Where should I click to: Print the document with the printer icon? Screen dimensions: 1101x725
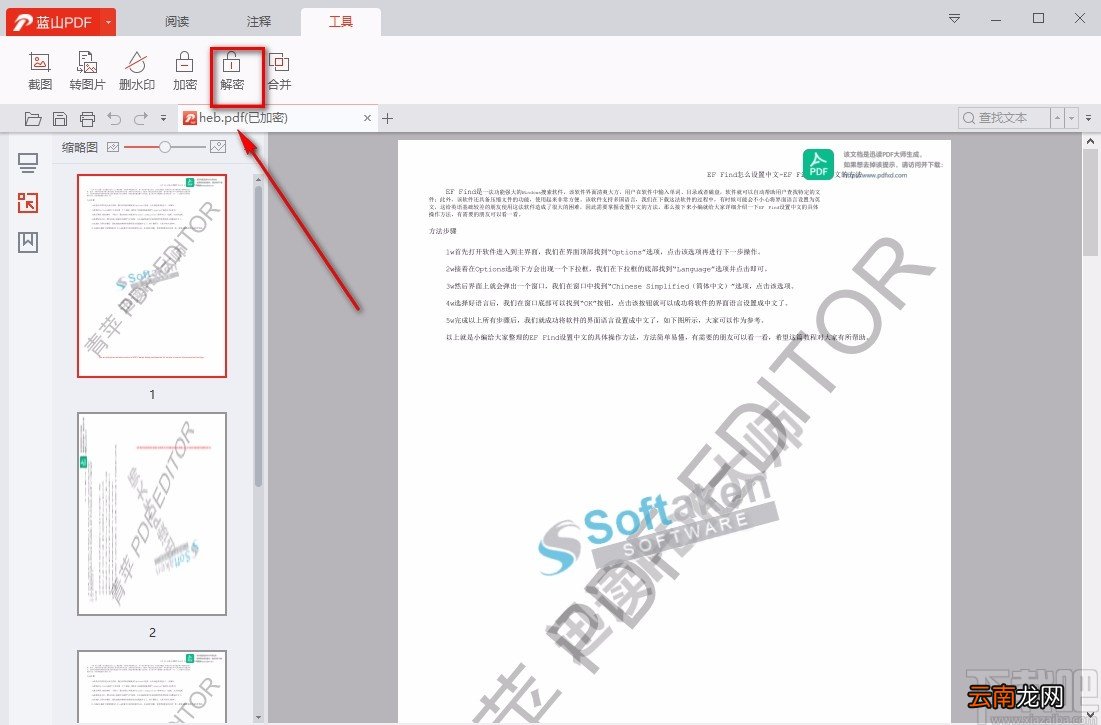[87, 119]
